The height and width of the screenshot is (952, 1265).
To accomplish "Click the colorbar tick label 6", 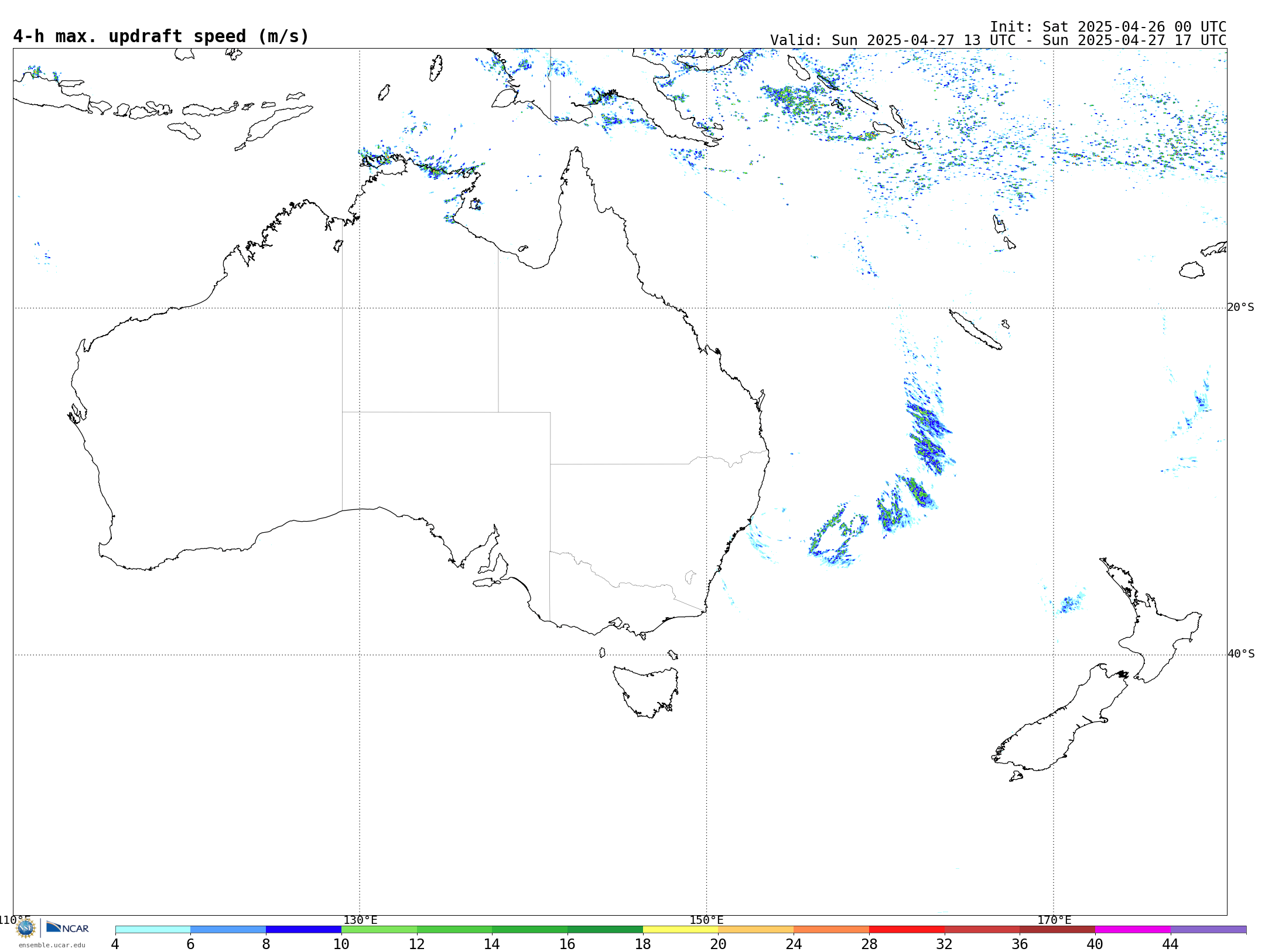I will pos(190,944).
